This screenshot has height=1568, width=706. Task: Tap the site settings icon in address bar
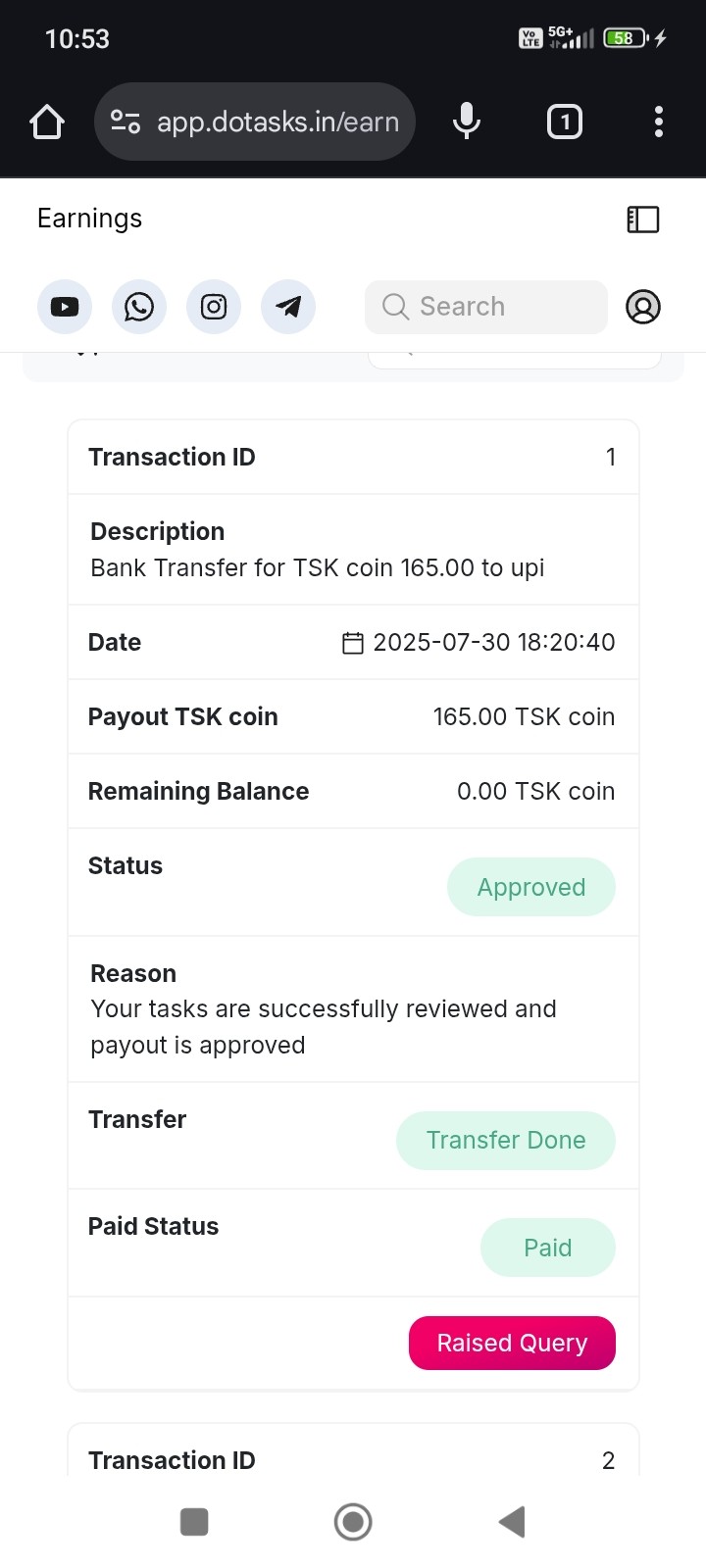pyautogui.click(x=126, y=122)
